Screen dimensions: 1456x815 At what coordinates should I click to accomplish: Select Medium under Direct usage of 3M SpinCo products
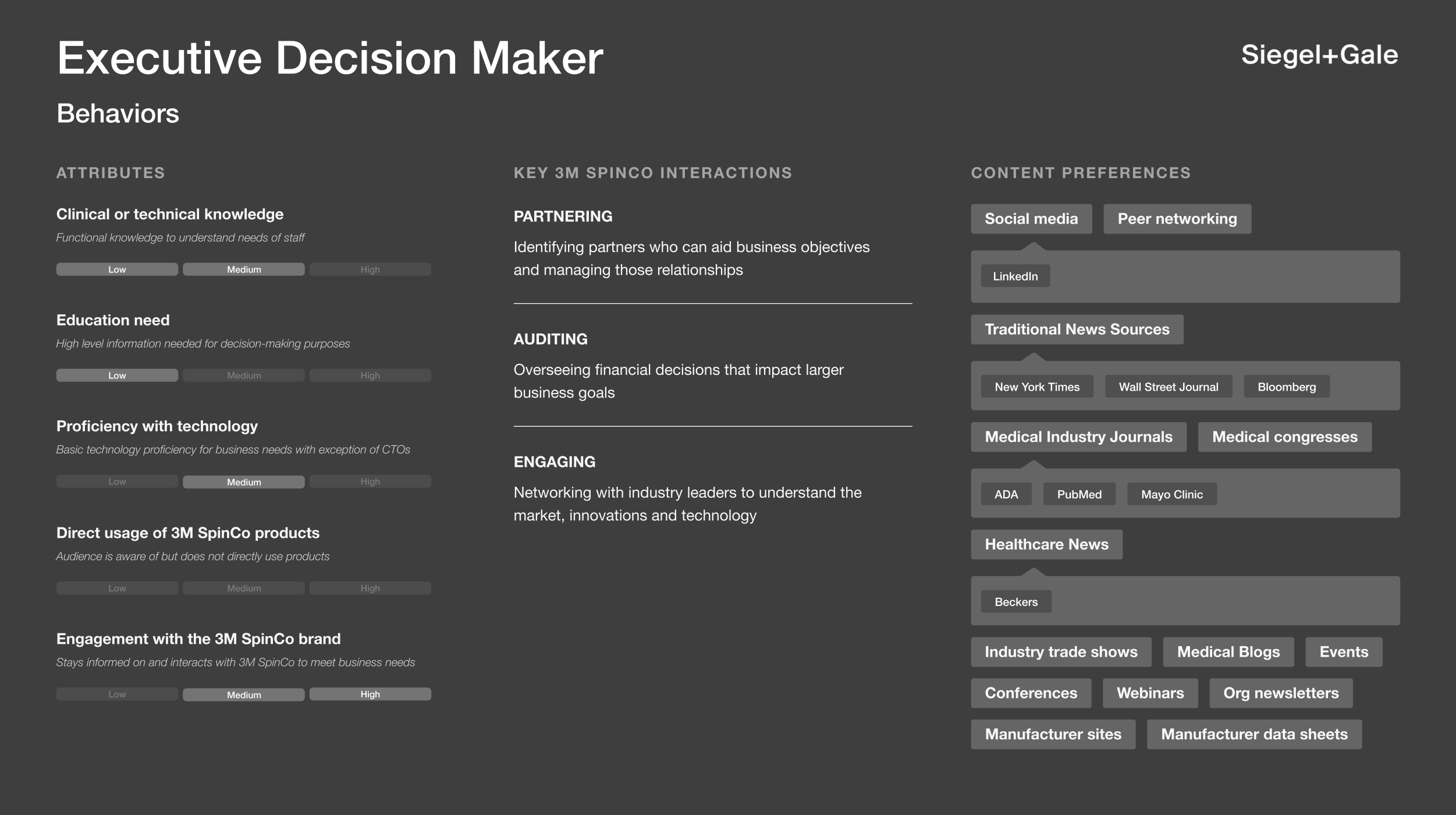(x=243, y=588)
